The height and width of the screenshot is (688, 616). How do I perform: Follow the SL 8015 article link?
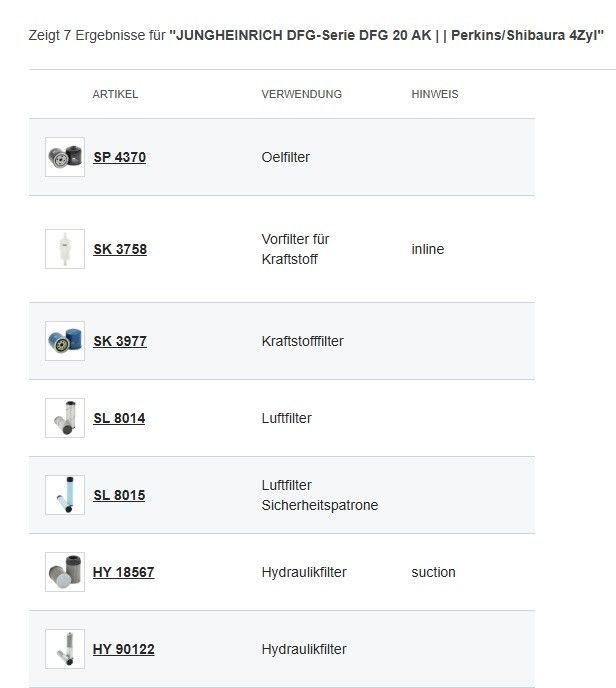[119, 495]
